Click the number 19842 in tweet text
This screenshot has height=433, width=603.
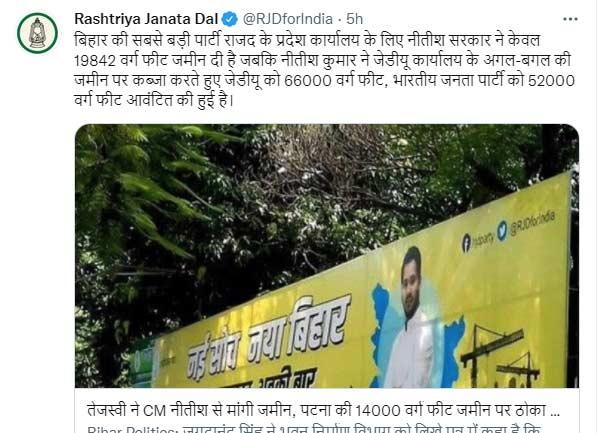(95, 61)
